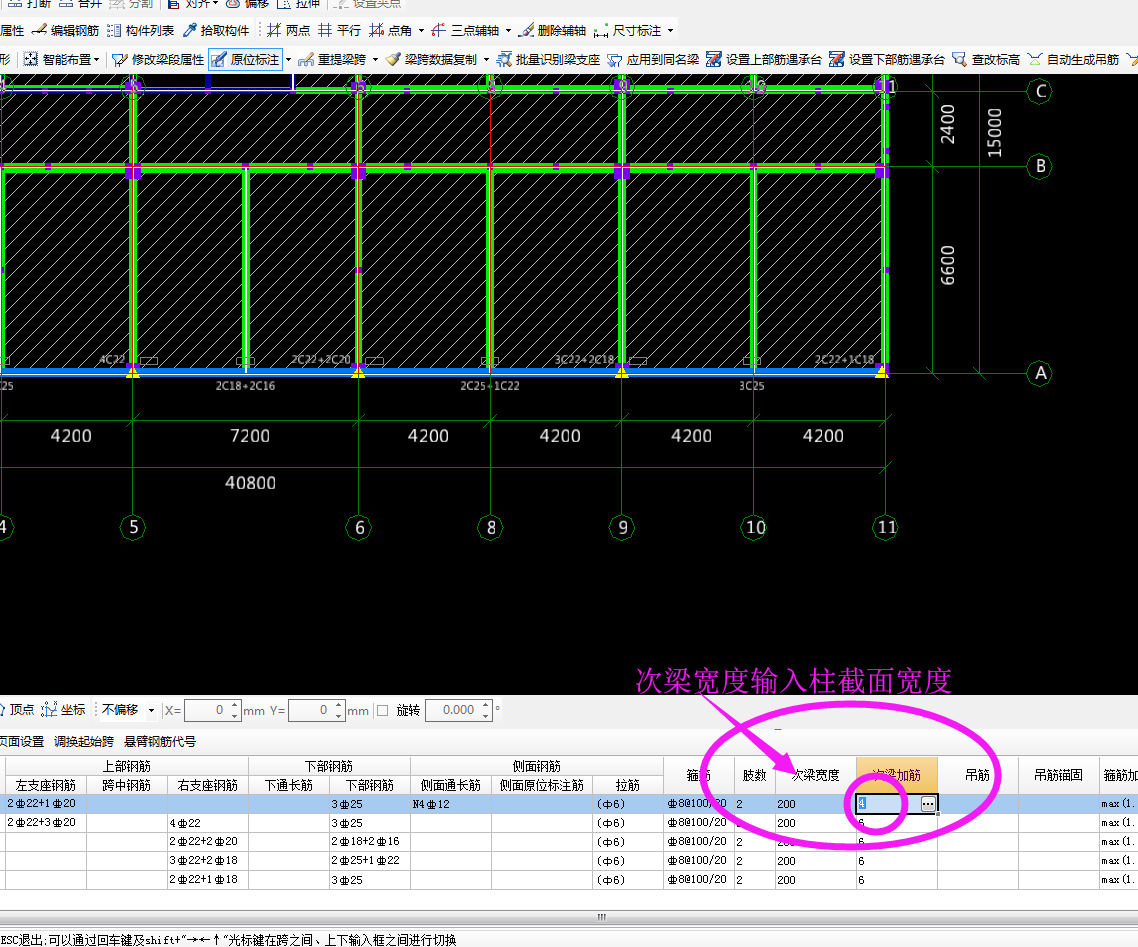Click 顶点 vertex snap button
The image size is (1138, 947).
click(x=17, y=710)
